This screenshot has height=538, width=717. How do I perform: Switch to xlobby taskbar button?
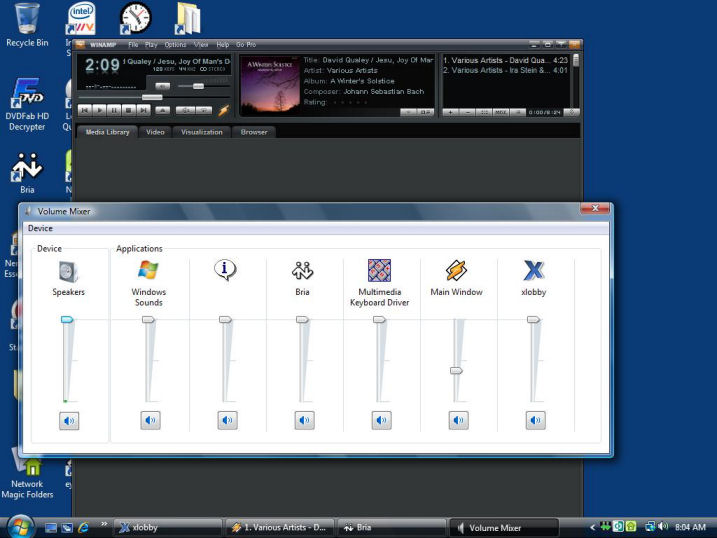tap(167, 527)
